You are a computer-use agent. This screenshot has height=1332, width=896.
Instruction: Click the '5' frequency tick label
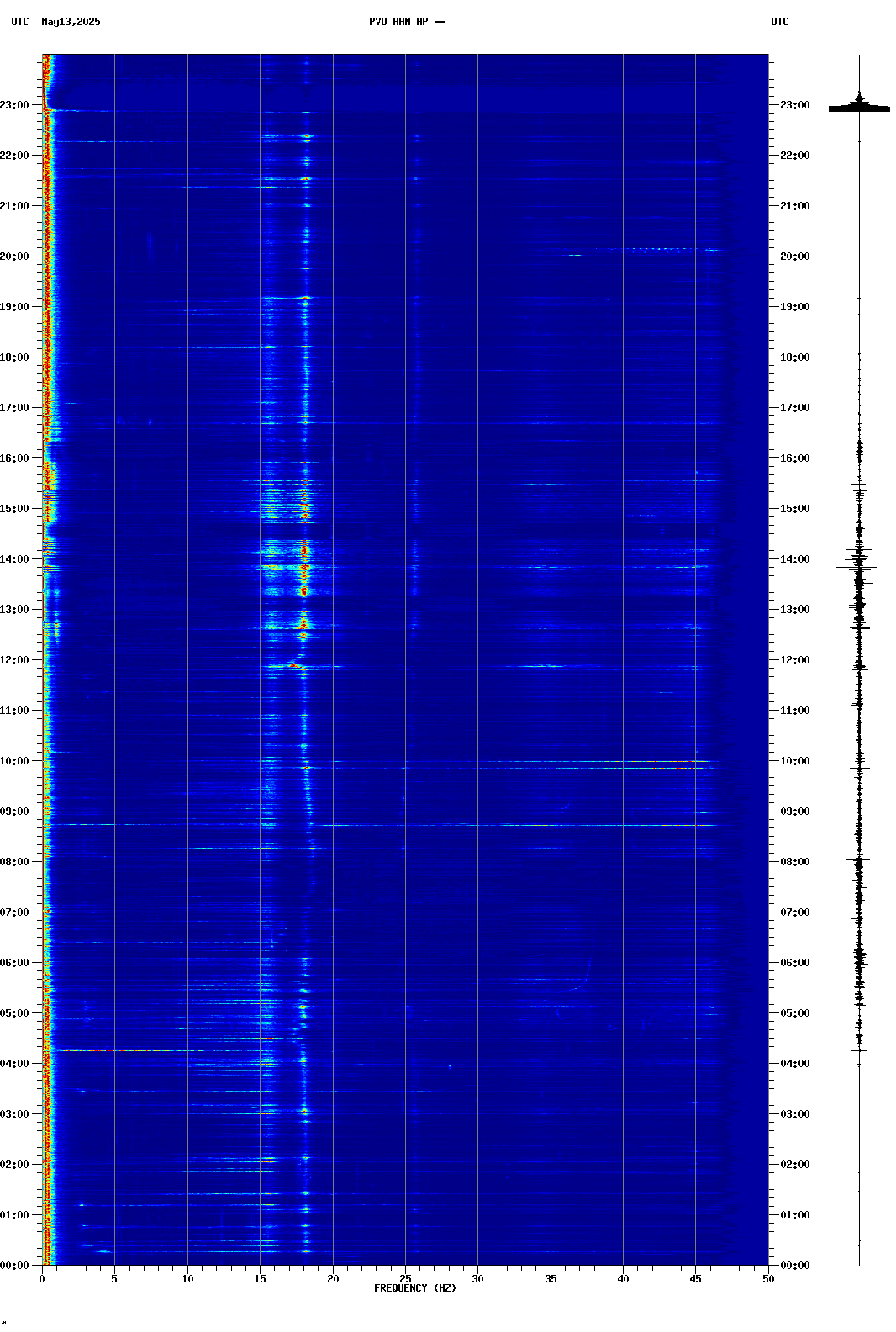tap(114, 1279)
